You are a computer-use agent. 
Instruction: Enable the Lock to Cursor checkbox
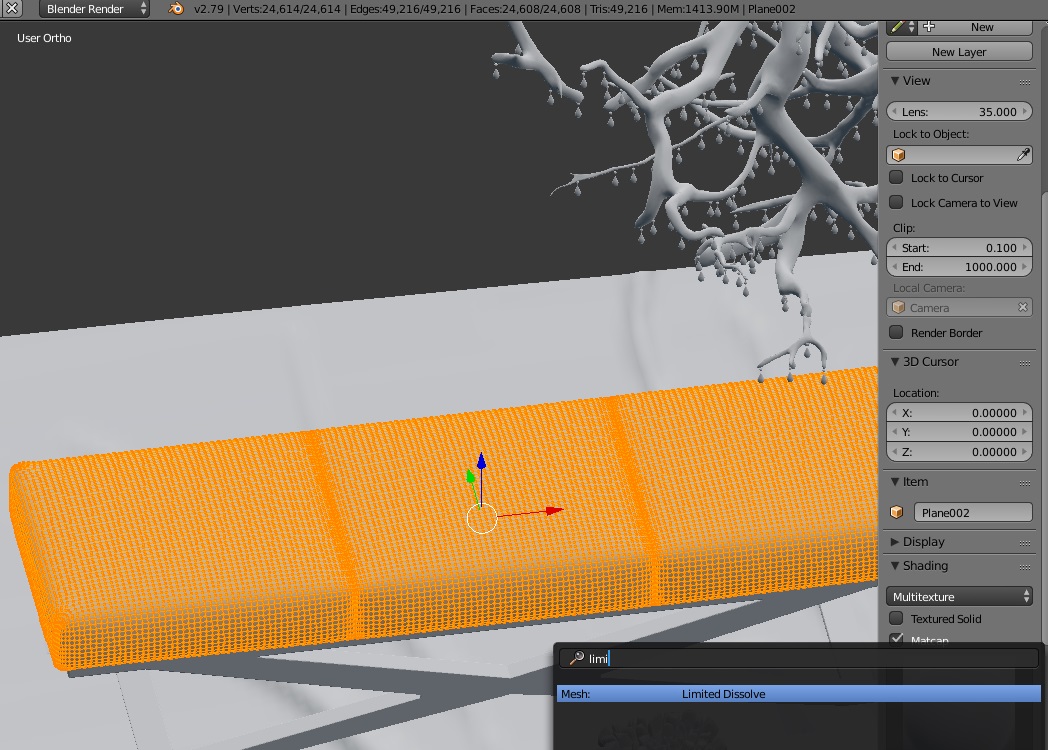coord(897,177)
